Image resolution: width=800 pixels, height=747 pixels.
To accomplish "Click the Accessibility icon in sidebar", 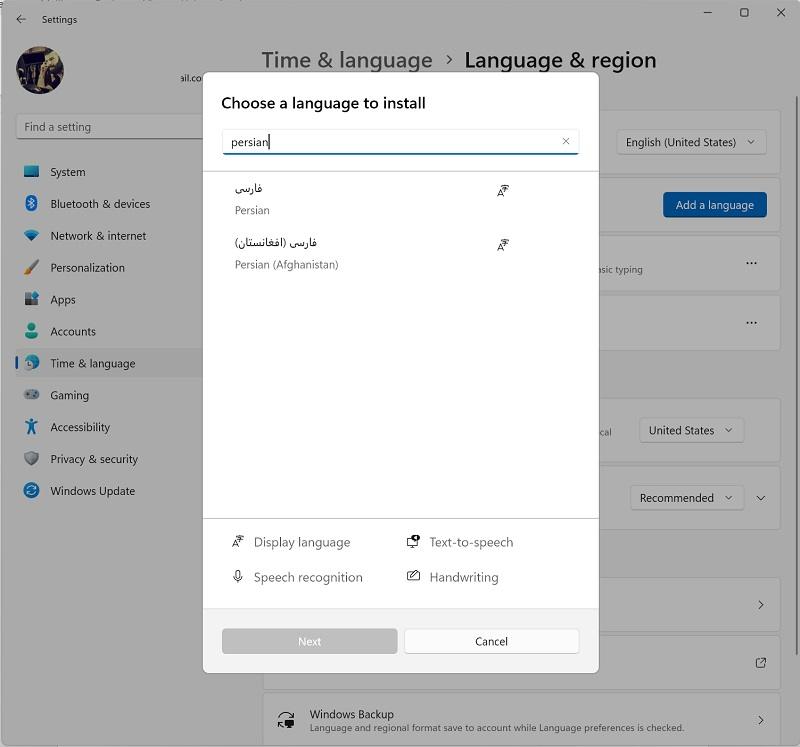I will click(x=32, y=427).
